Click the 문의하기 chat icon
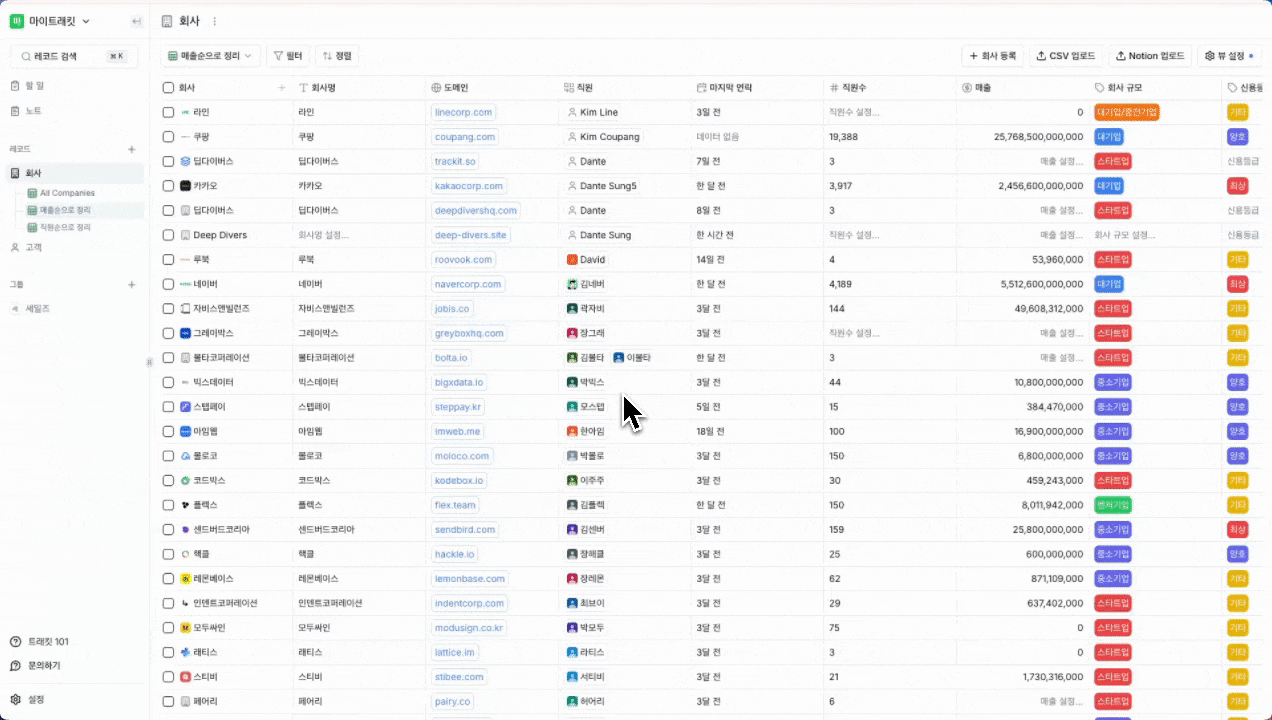 (16, 665)
